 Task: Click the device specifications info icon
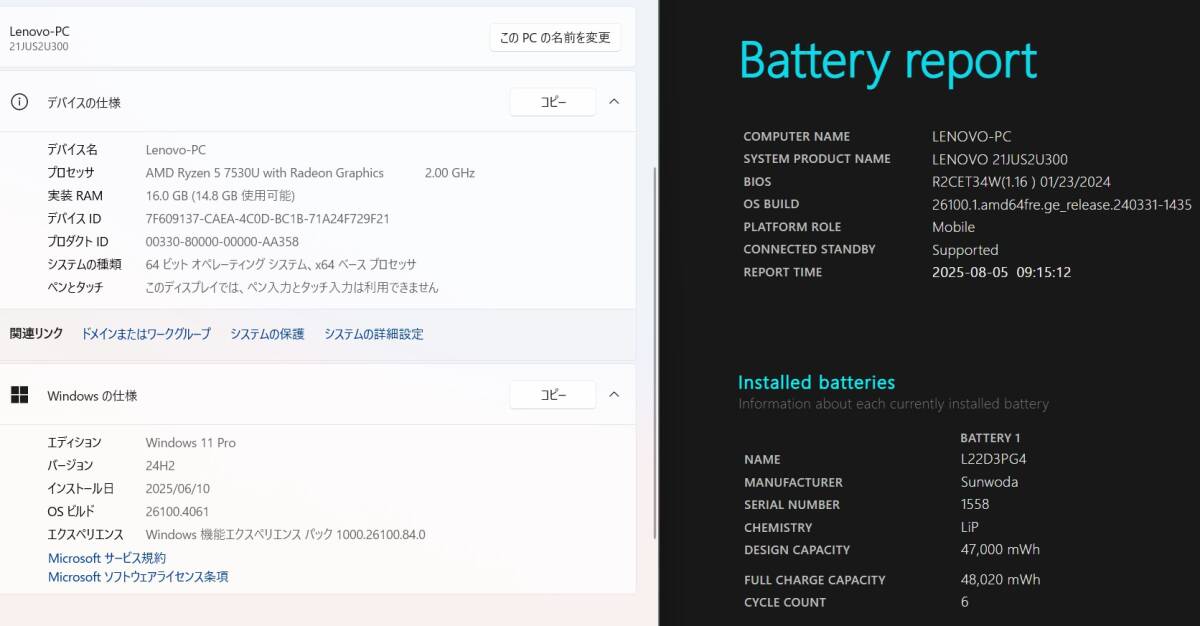(19, 102)
